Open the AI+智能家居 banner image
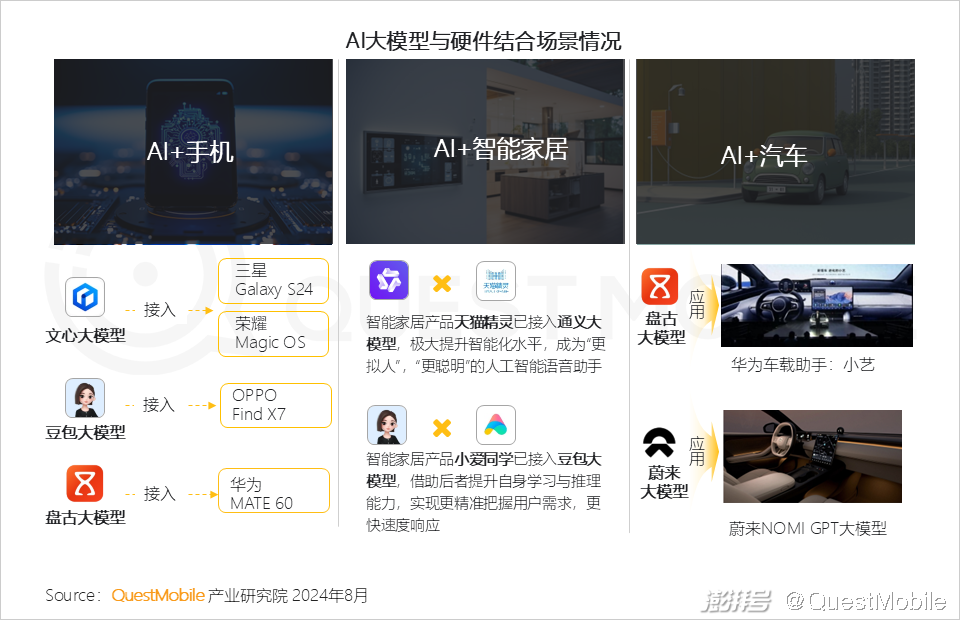This screenshot has width=960, height=620. 485,151
